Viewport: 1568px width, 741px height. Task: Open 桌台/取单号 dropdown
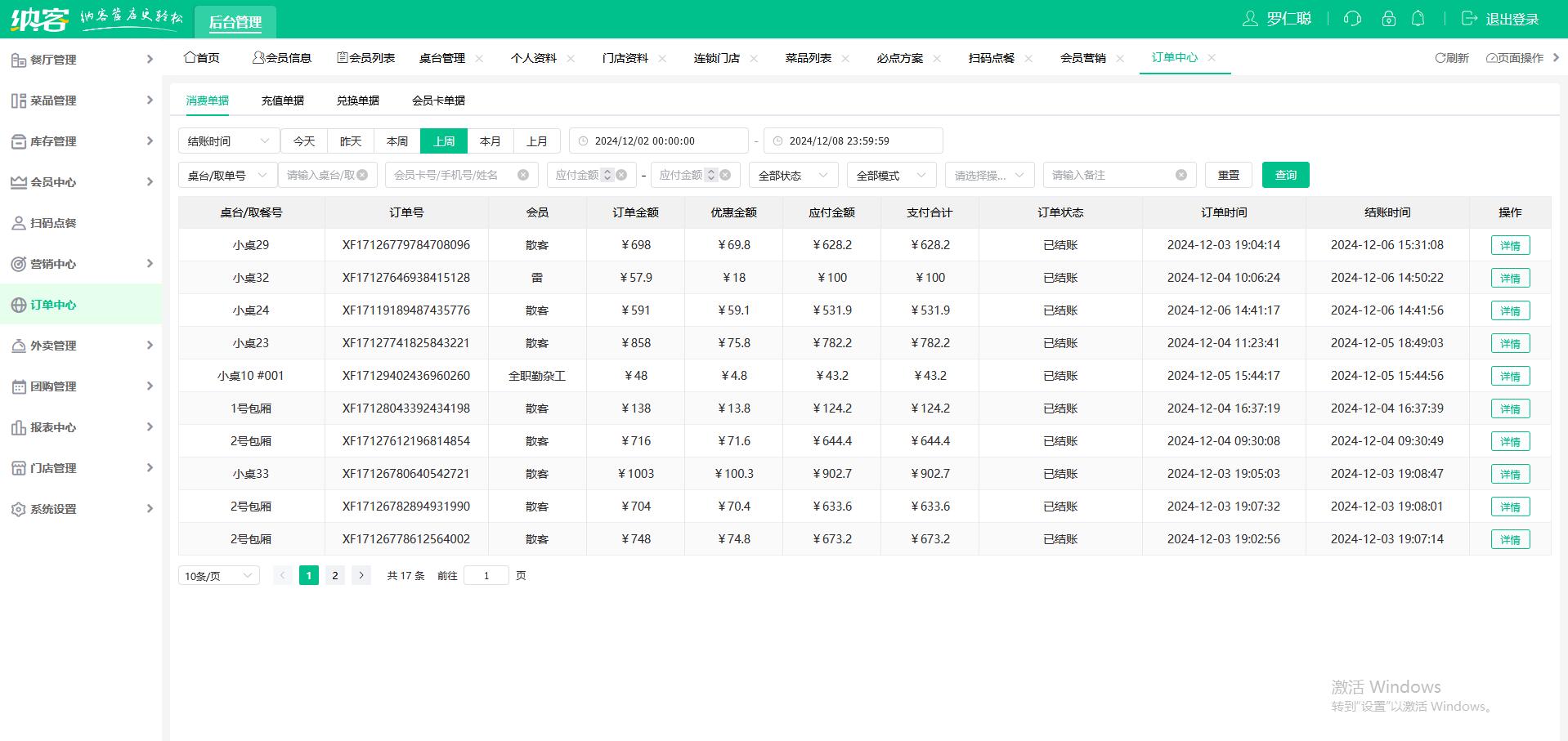pyautogui.click(x=228, y=175)
